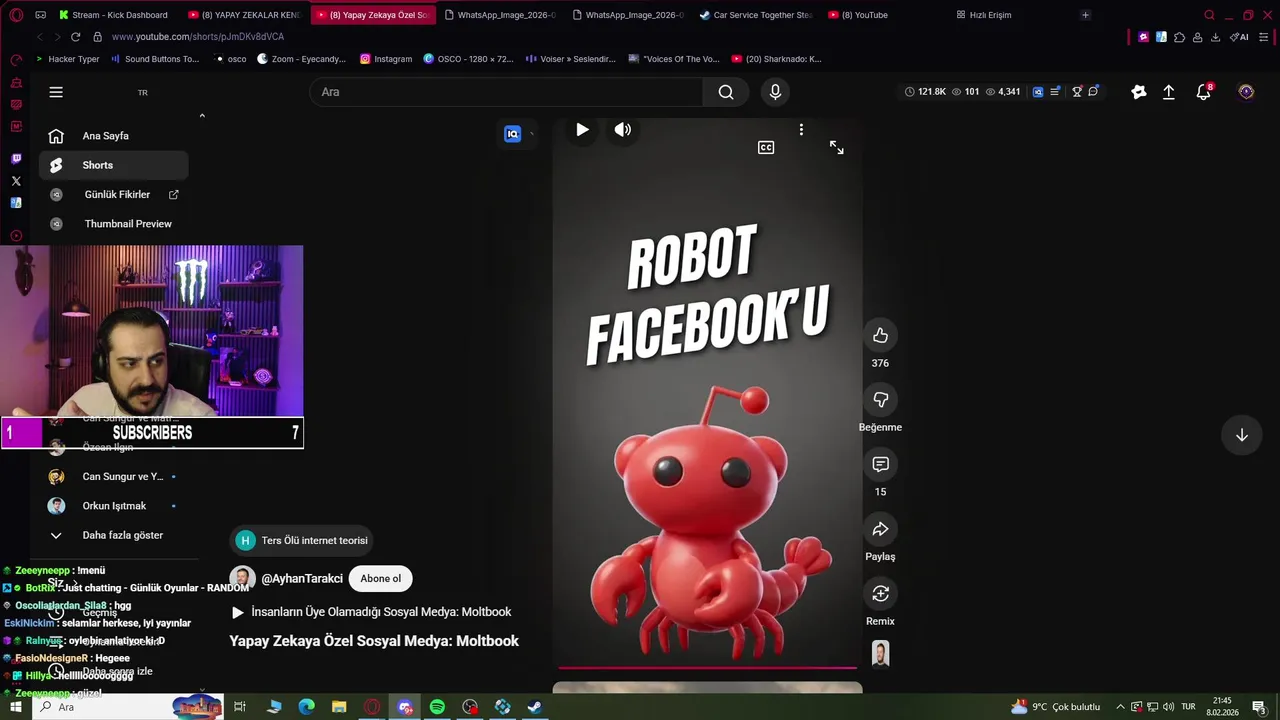The width and height of the screenshot is (1280, 720).
Task: Open the white sparkle create icon in header
Action: point(1139,92)
